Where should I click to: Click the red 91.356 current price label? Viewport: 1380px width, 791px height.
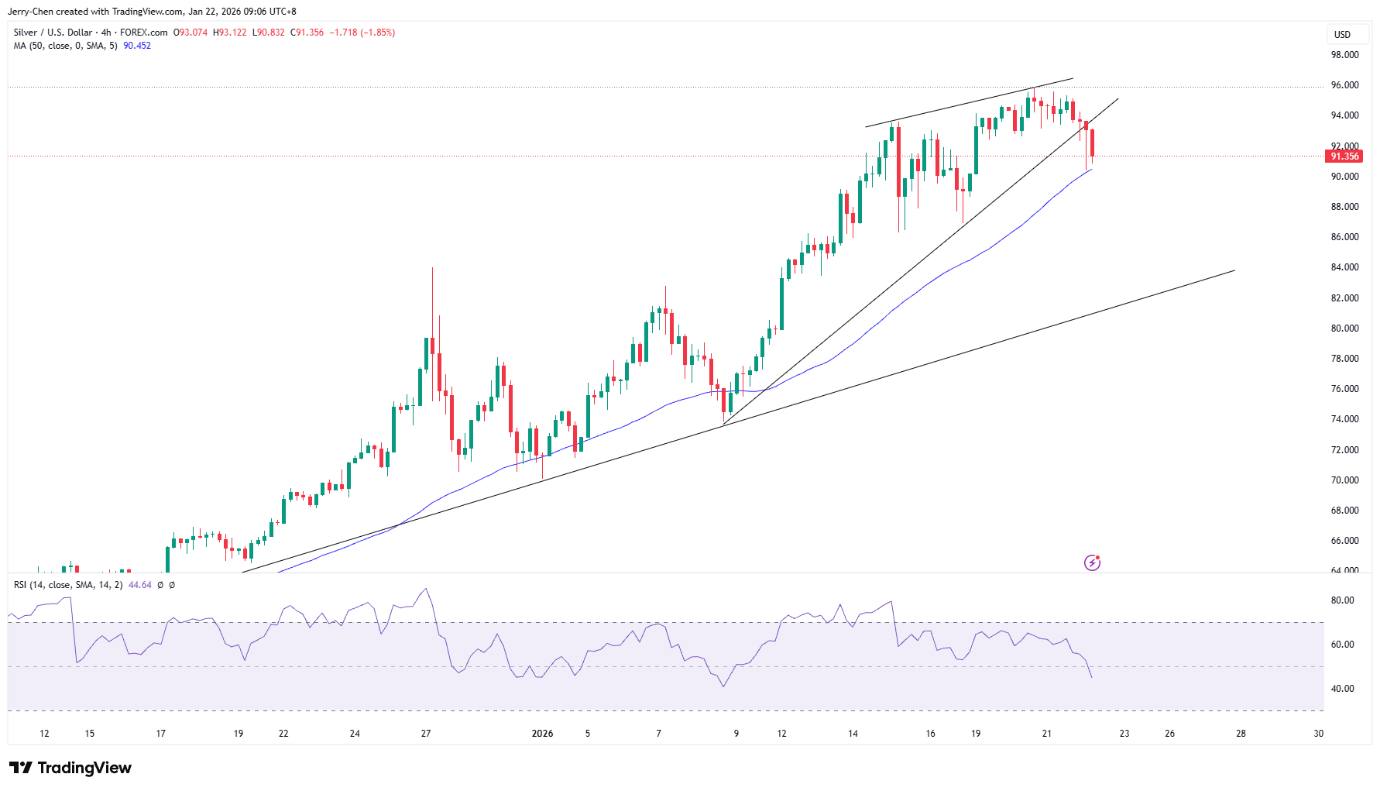click(x=1343, y=156)
